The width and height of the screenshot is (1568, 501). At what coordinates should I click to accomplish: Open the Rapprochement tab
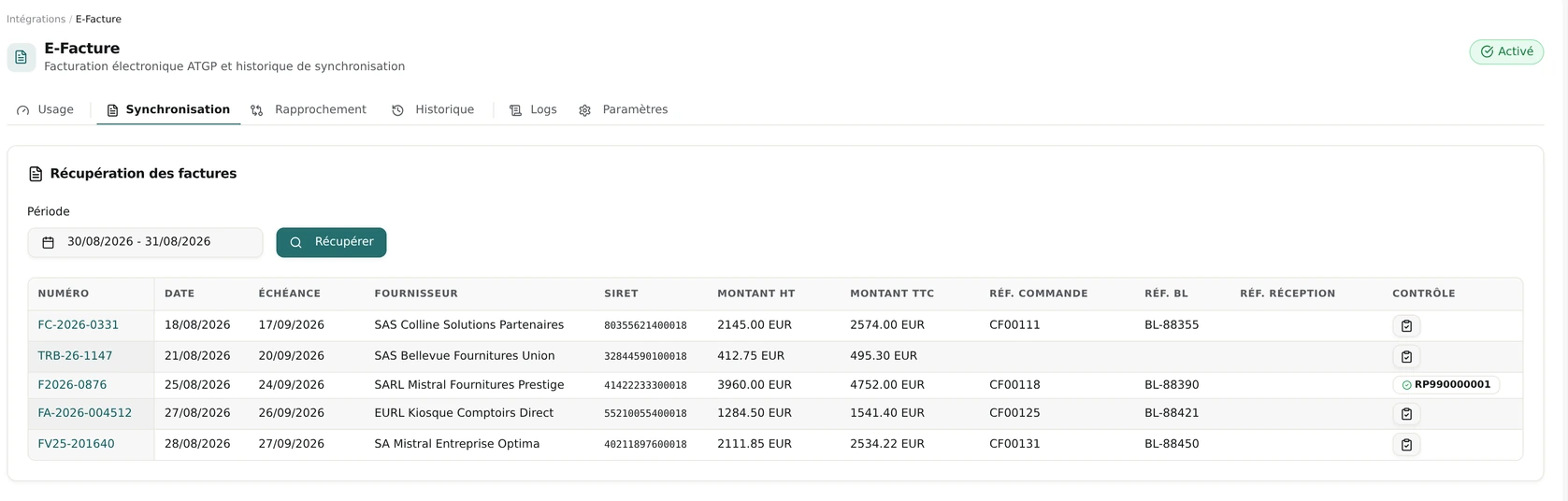[309, 110]
